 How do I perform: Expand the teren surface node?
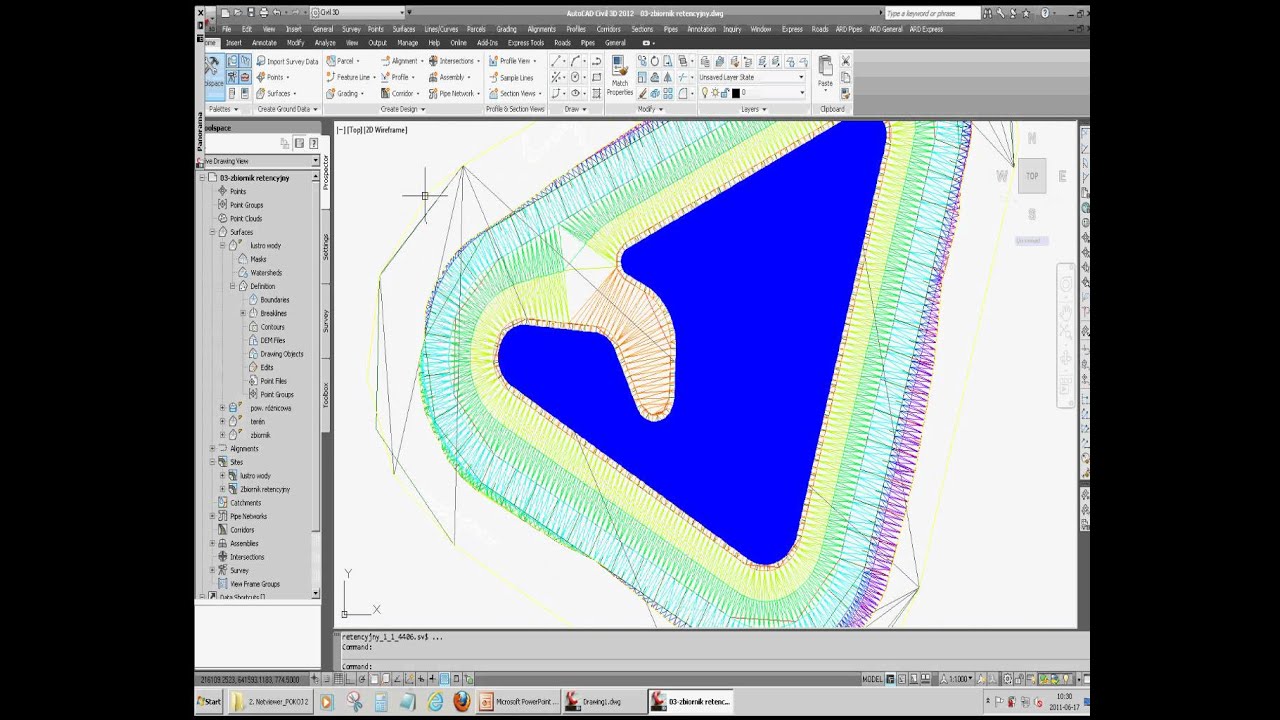point(223,422)
